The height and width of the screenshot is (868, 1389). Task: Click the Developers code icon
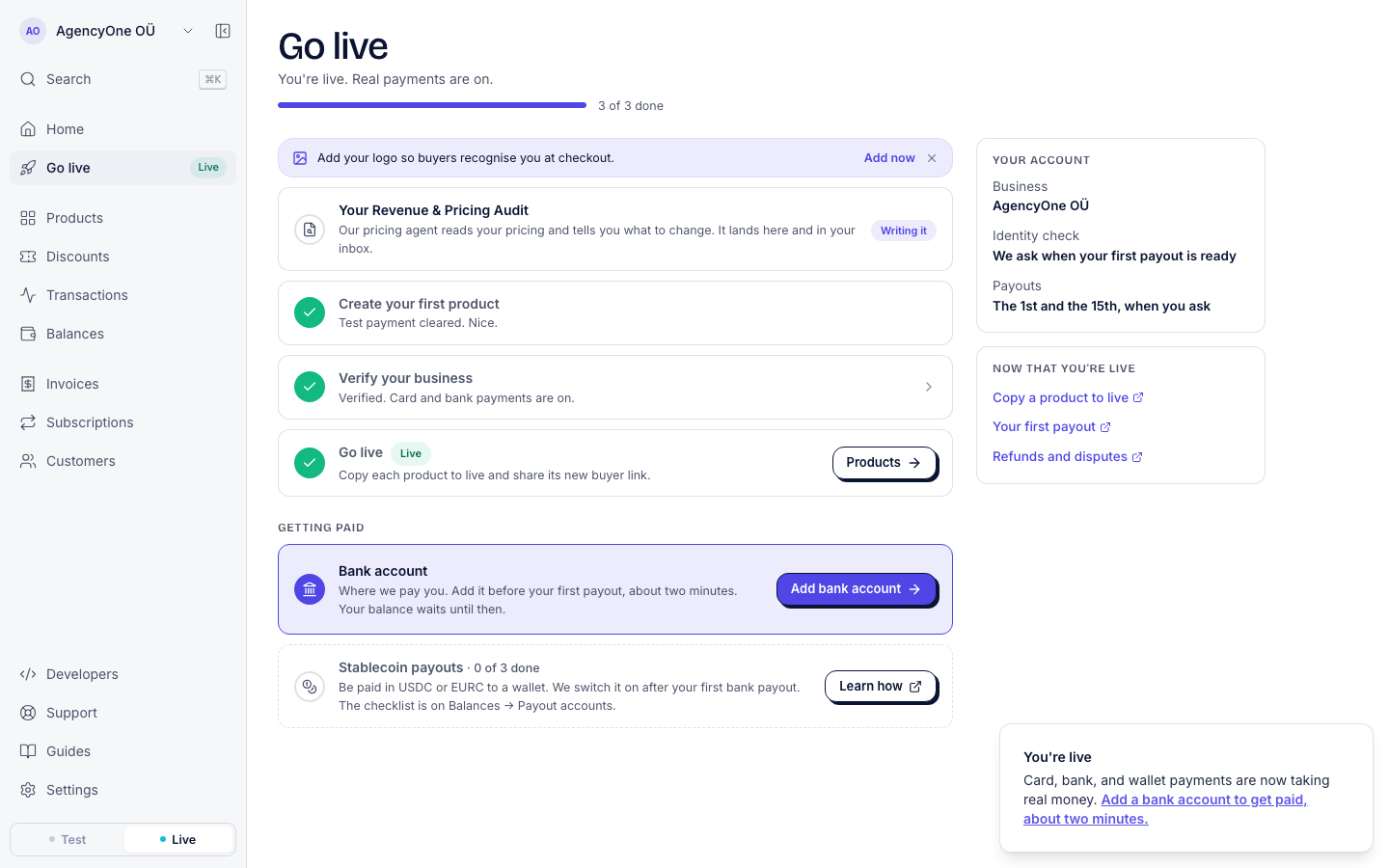click(28, 674)
